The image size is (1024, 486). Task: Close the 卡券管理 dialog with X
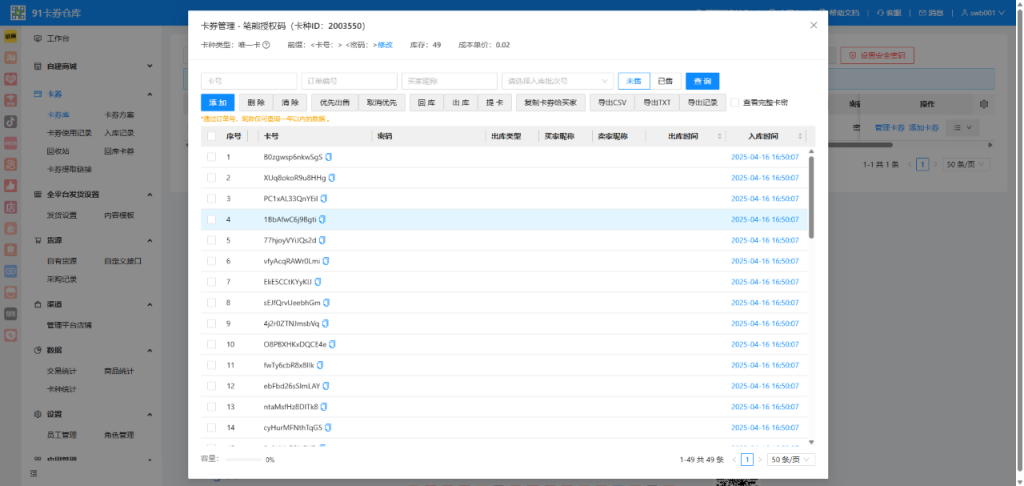click(x=813, y=25)
